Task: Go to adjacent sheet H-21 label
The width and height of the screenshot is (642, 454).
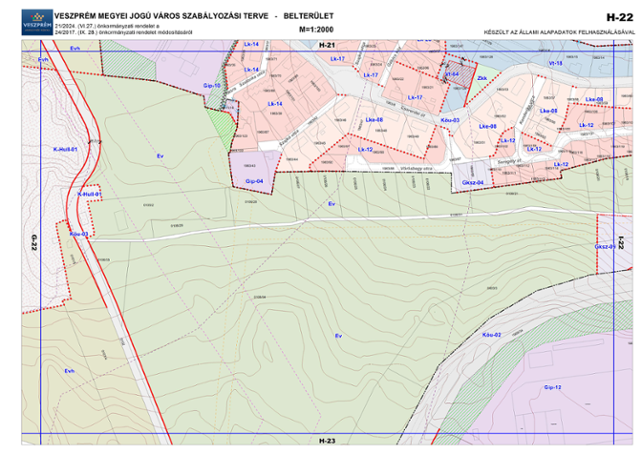Action: 327,48
